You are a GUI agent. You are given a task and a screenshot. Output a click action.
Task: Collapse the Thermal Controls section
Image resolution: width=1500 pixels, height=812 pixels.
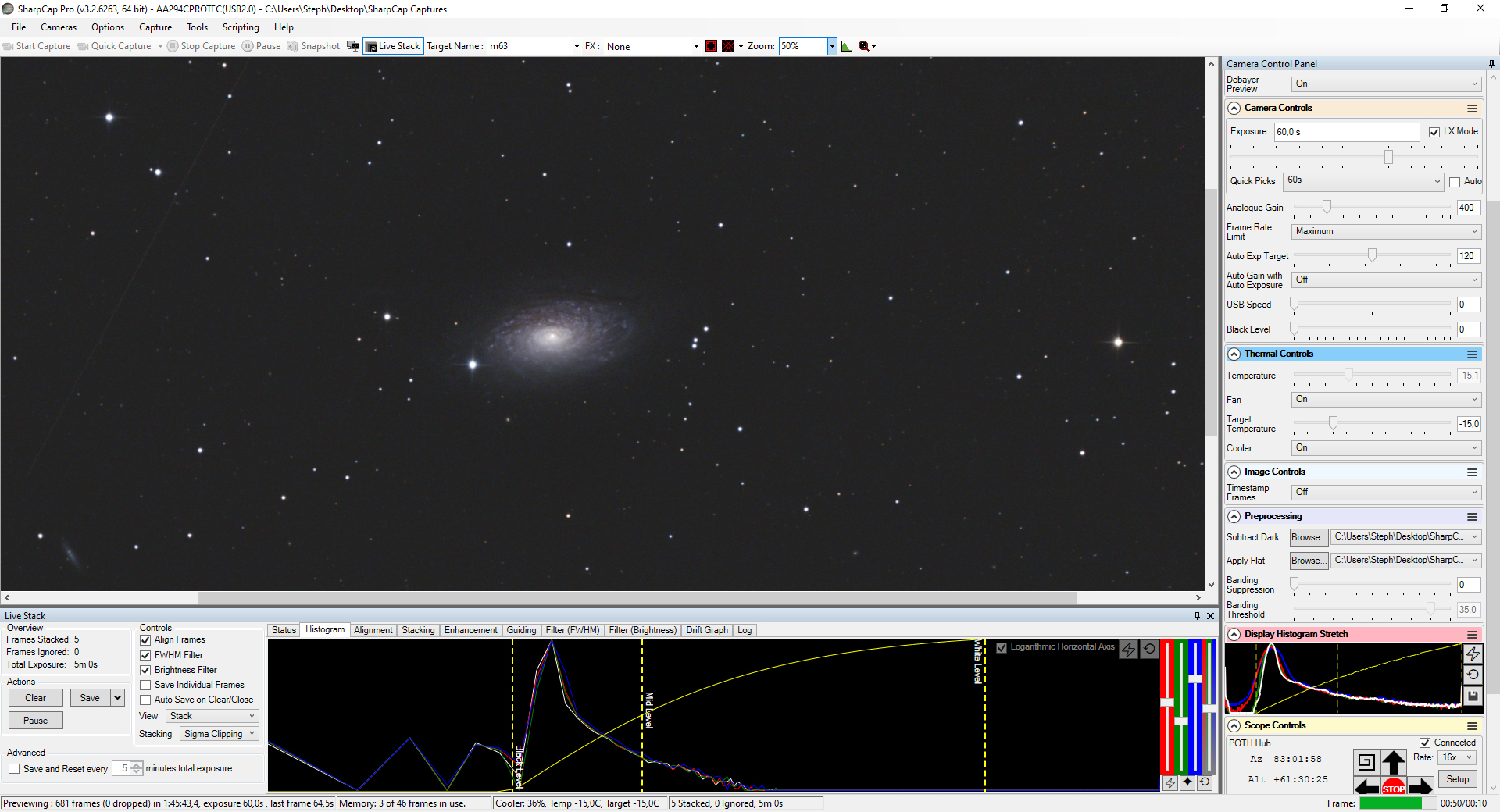coord(1234,354)
